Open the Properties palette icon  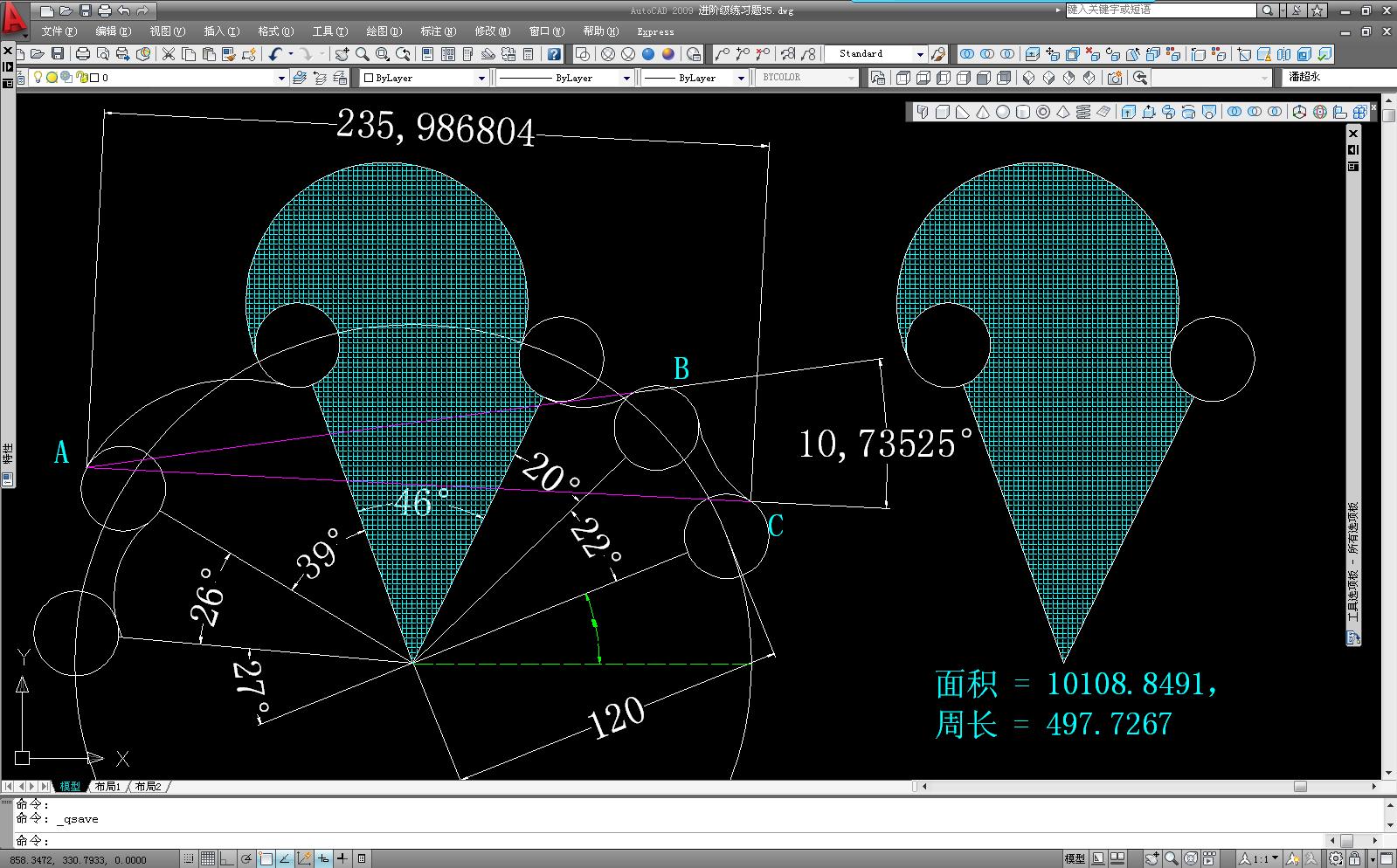pos(427,54)
